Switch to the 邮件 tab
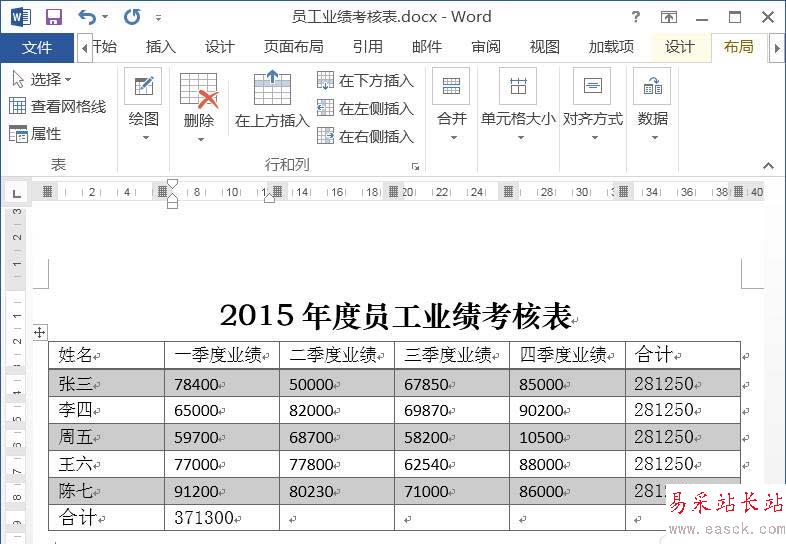The image size is (786, 544). tap(427, 47)
